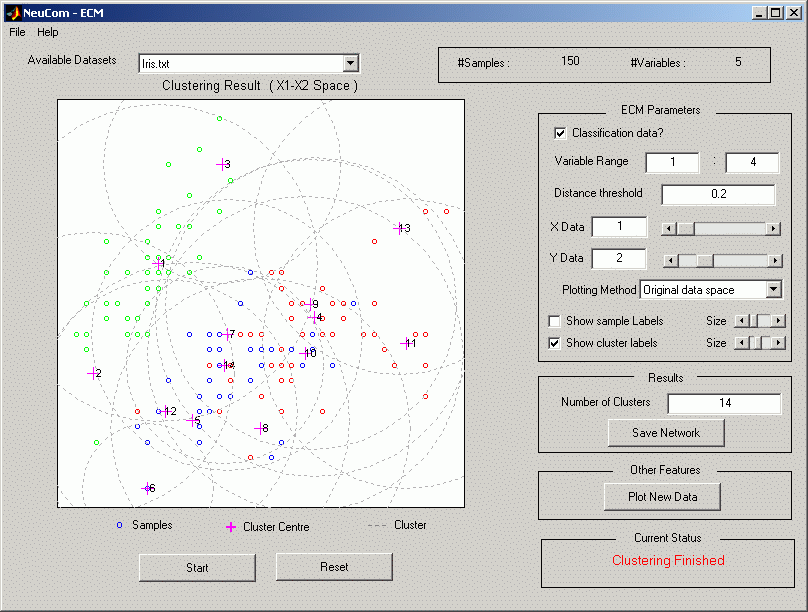The height and width of the screenshot is (612, 808).
Task: Click the Y Data slider thumb
Action: [705, 261]
